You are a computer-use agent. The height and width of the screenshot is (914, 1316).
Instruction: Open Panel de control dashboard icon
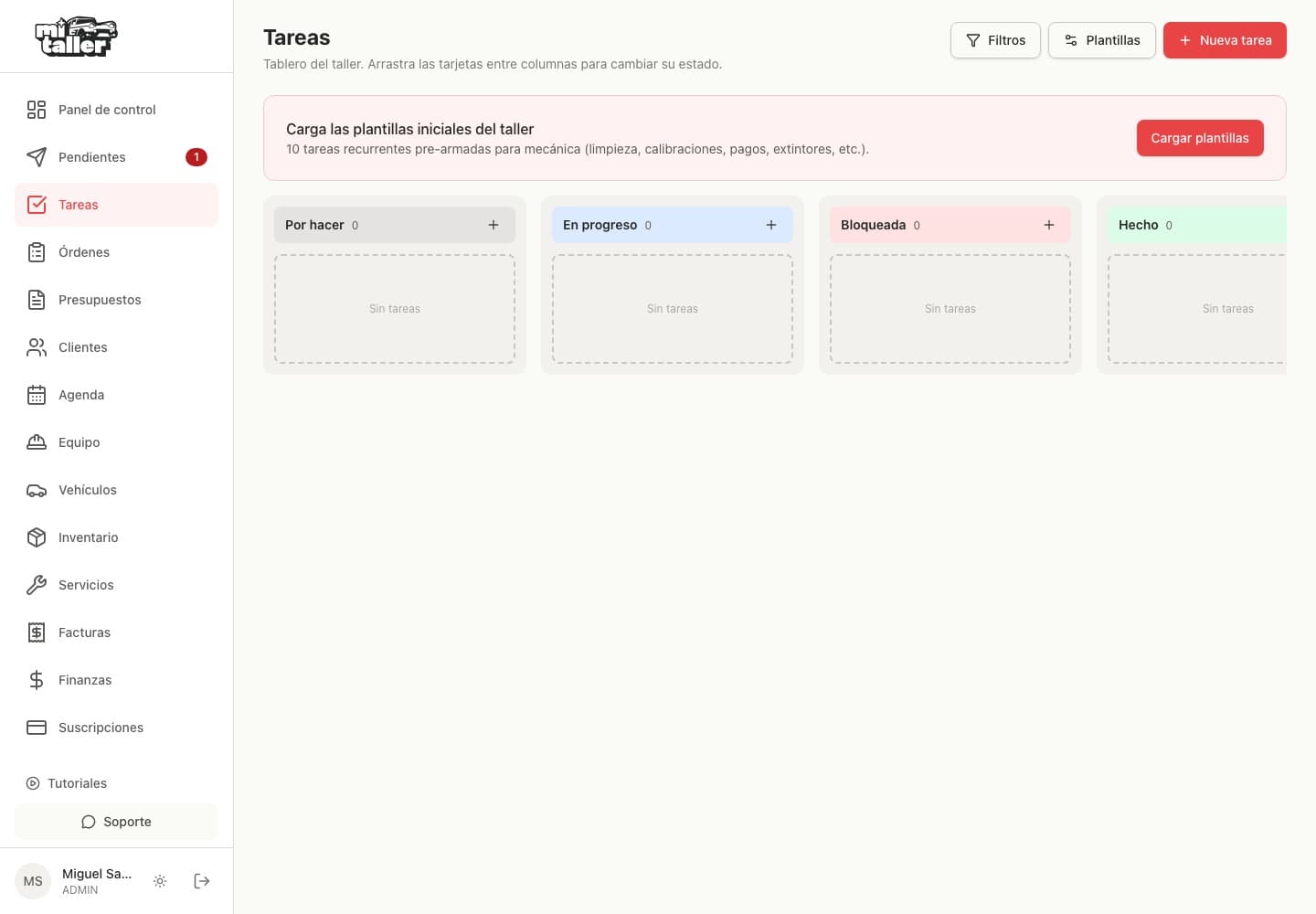click(x=37, y=110)
